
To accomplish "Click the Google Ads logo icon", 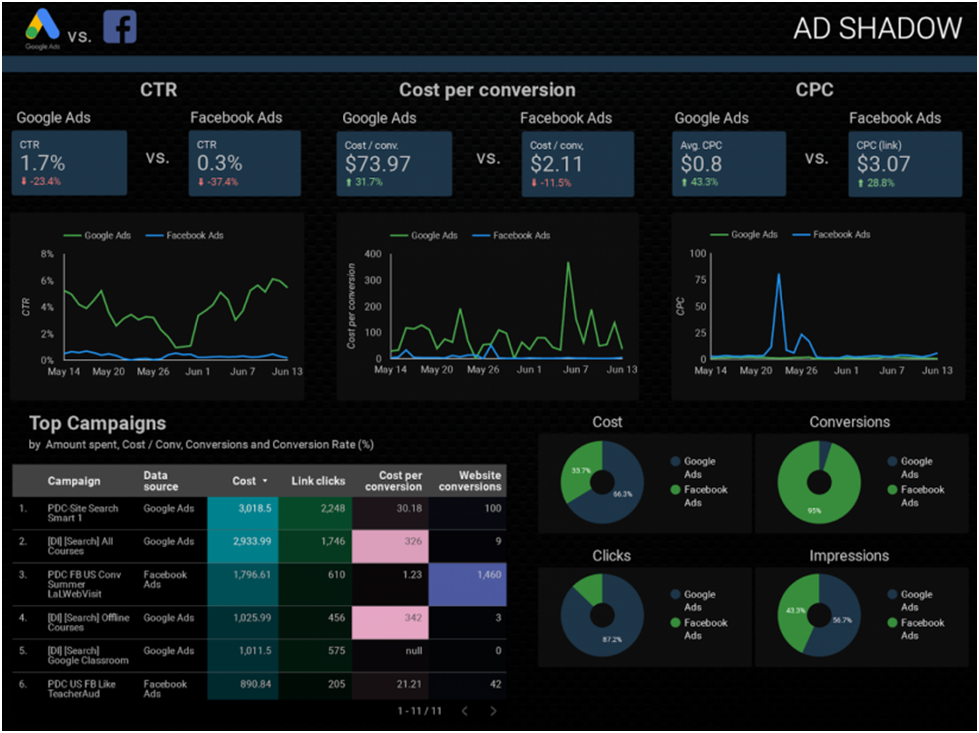I will pos(42,29).
